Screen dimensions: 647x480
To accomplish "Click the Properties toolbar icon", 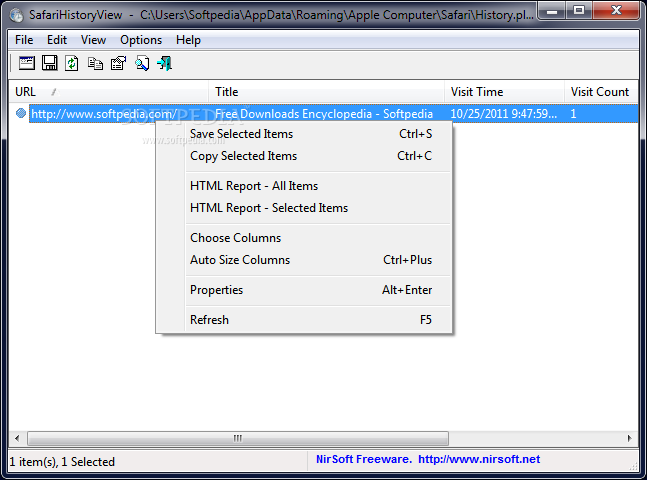I will [x=118, y=63].
